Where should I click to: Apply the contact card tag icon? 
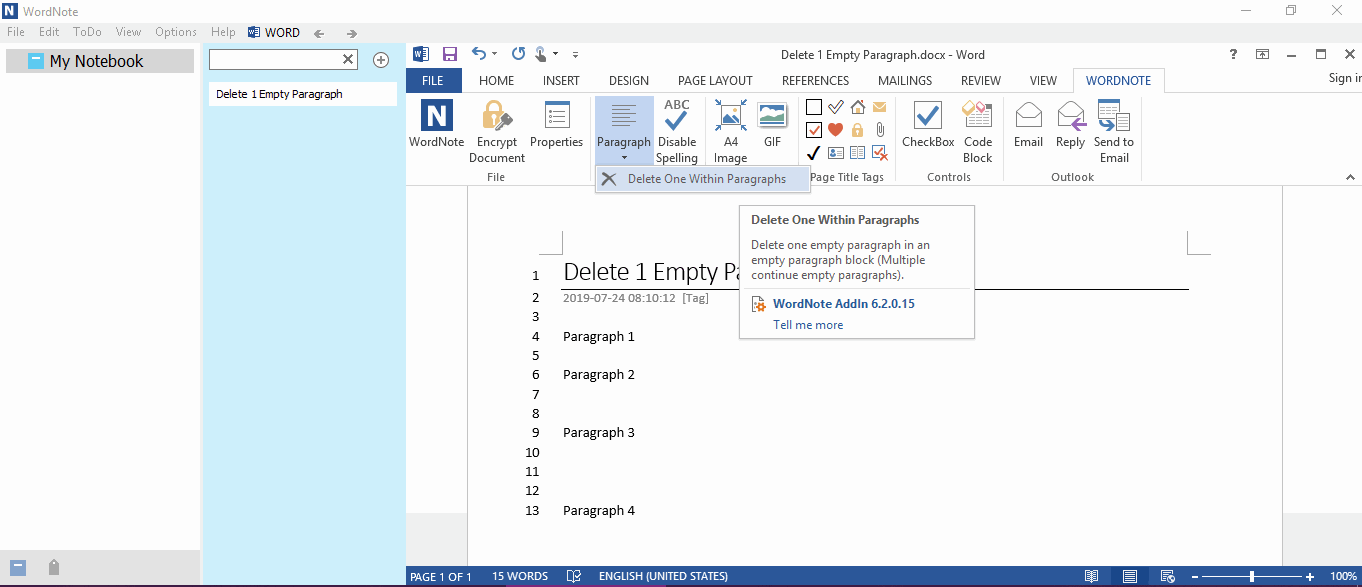click(835, 153)
